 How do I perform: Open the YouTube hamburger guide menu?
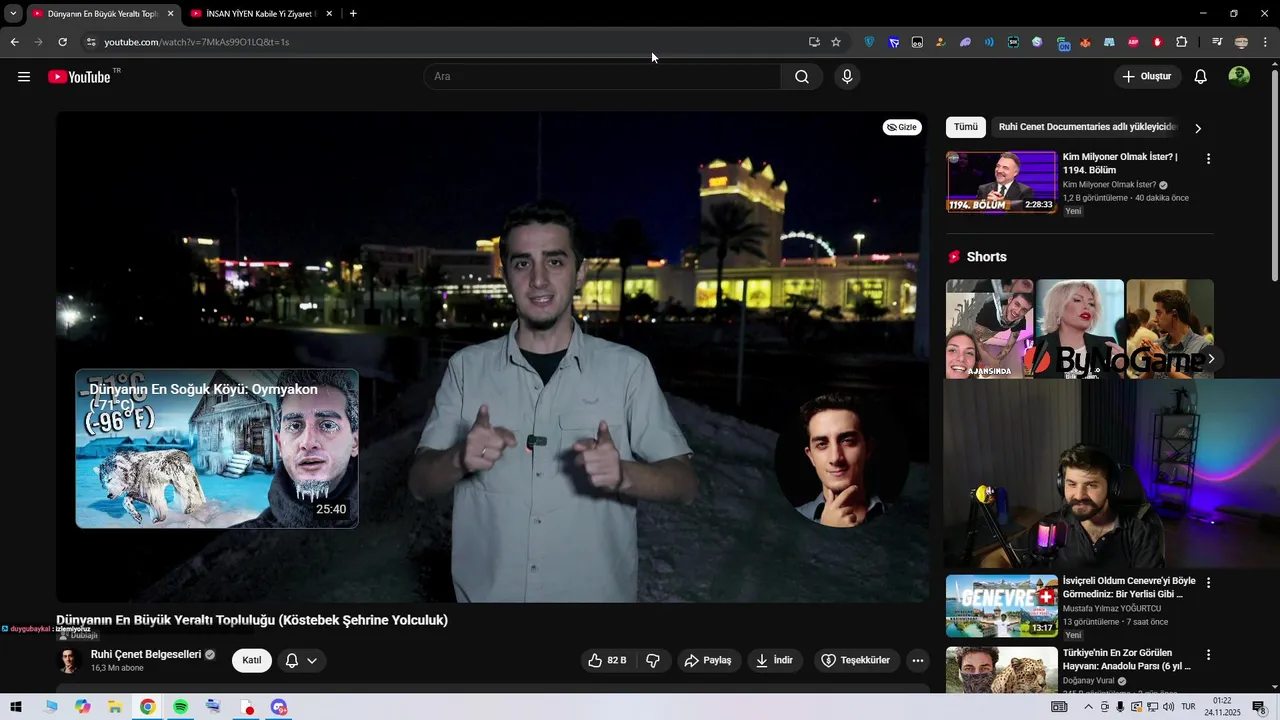[24, 77]
